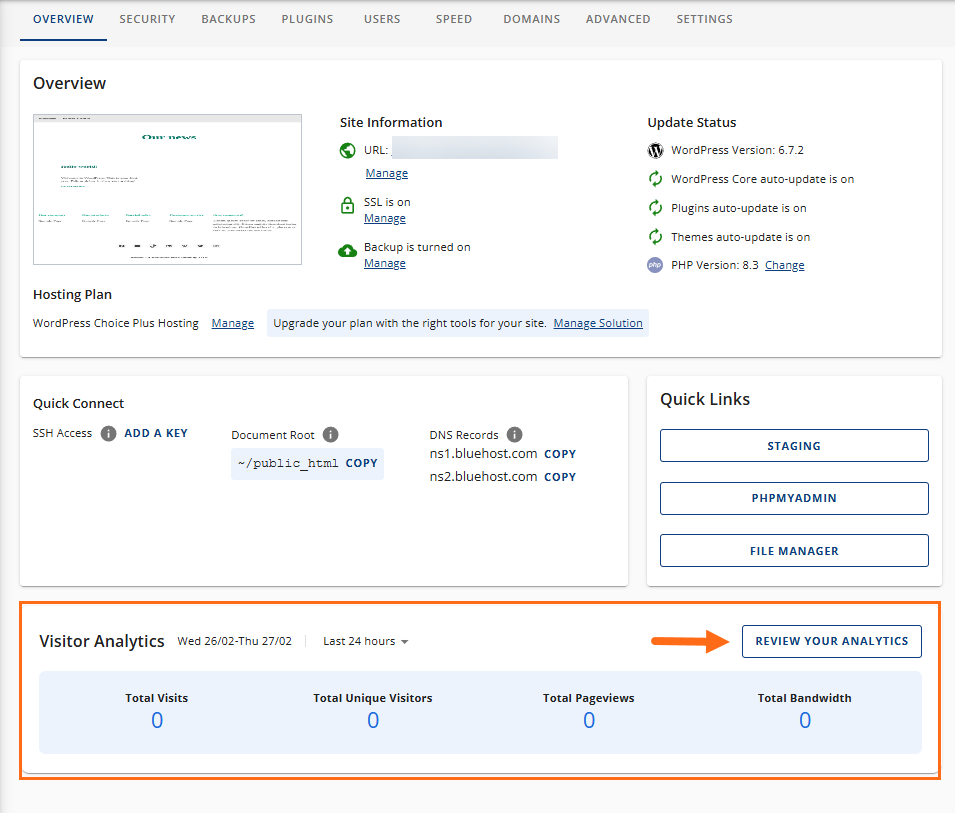This screenshot has height=813, width=955.
Task: Click Manage next to WordPress Choice Plus Hosting
Action: 233,323
